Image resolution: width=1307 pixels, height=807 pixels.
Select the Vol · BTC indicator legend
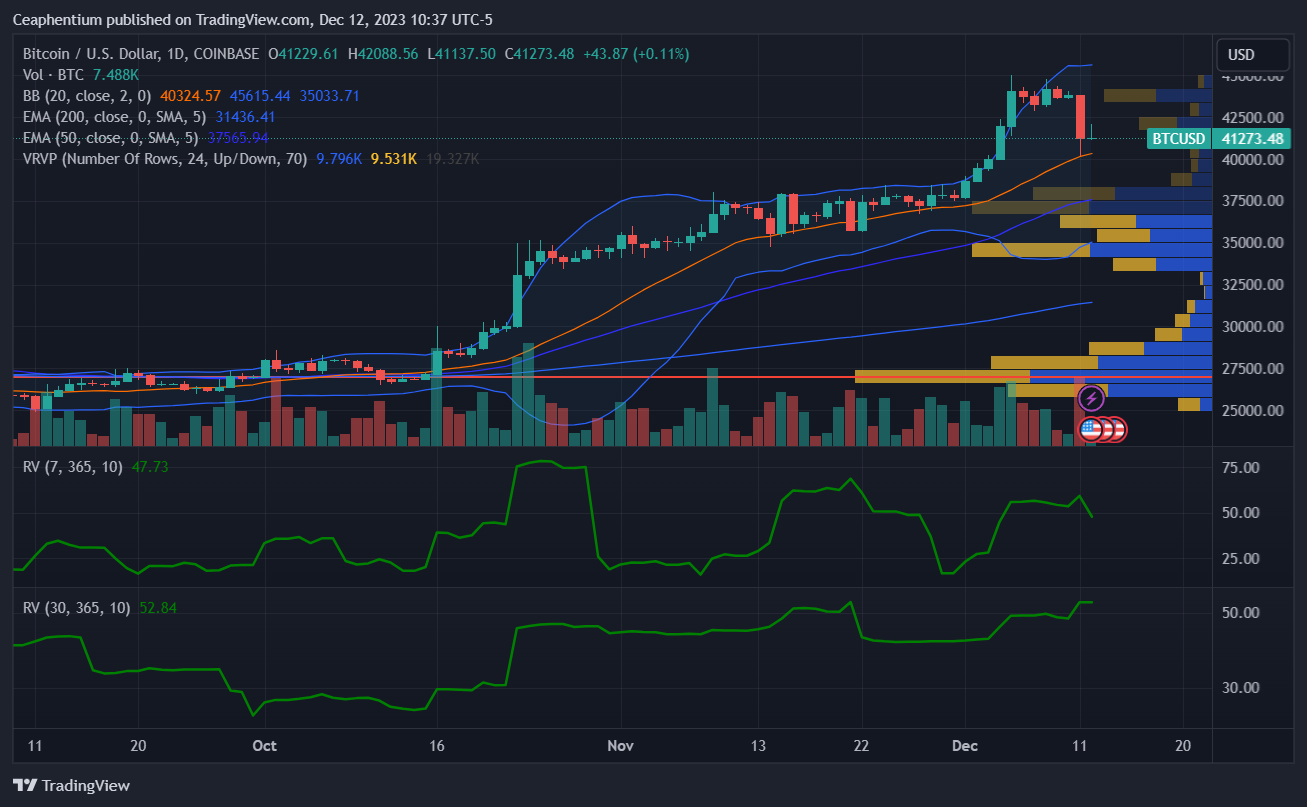click(x=55, y=75)
